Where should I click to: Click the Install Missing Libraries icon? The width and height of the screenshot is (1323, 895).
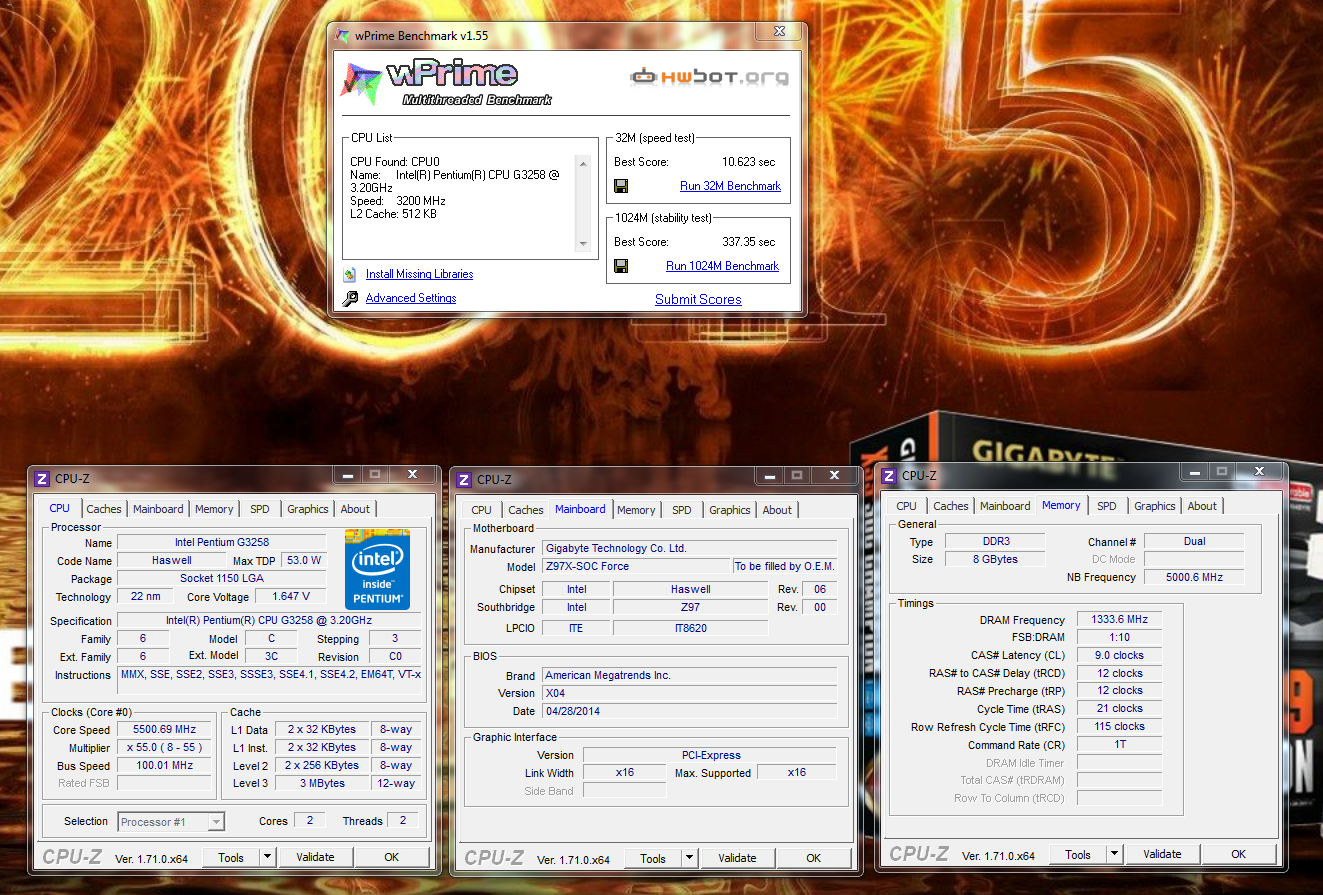pyautogui.click(x=350, y=274)
